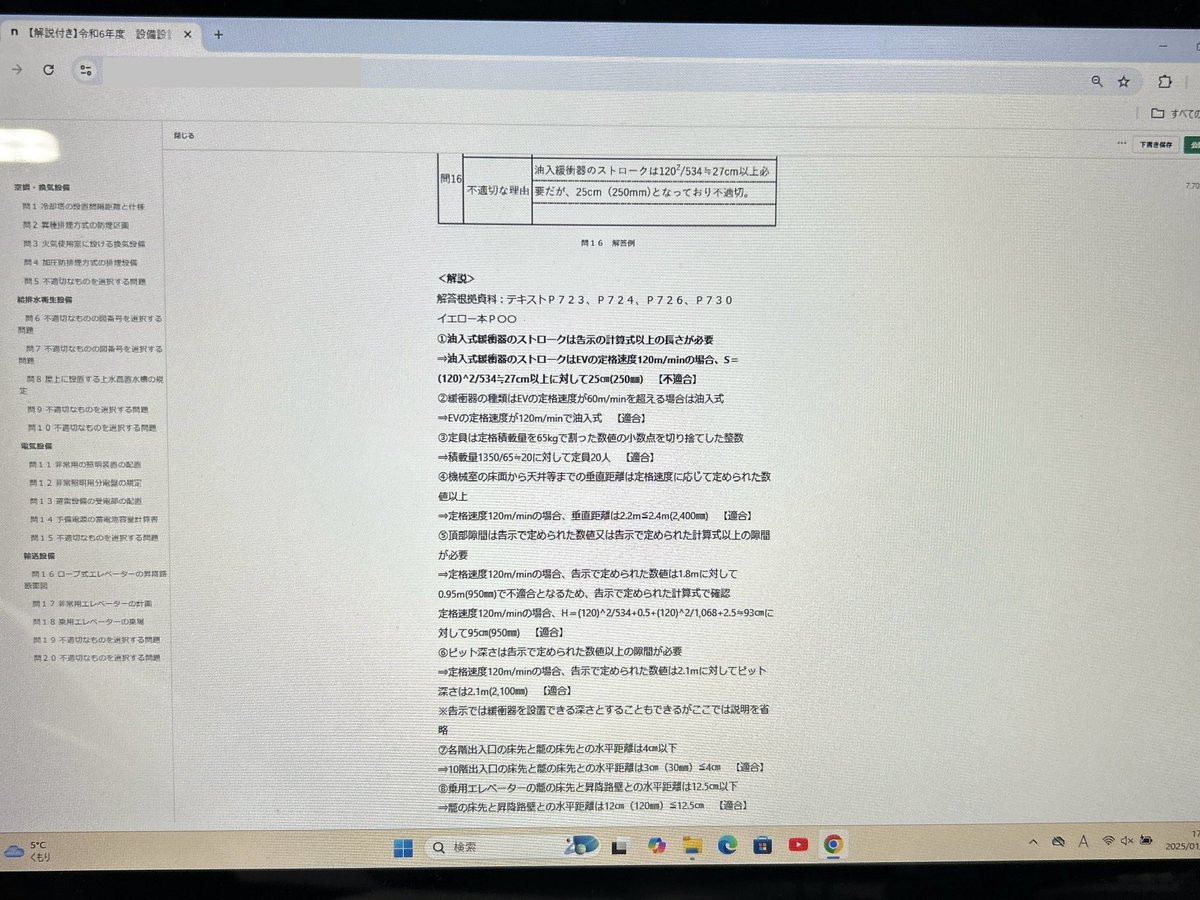Go to 問15 不適切なものを選択する問題
Screen dimensions: 1200x900
pyautogui.click(x=93, y=537)
